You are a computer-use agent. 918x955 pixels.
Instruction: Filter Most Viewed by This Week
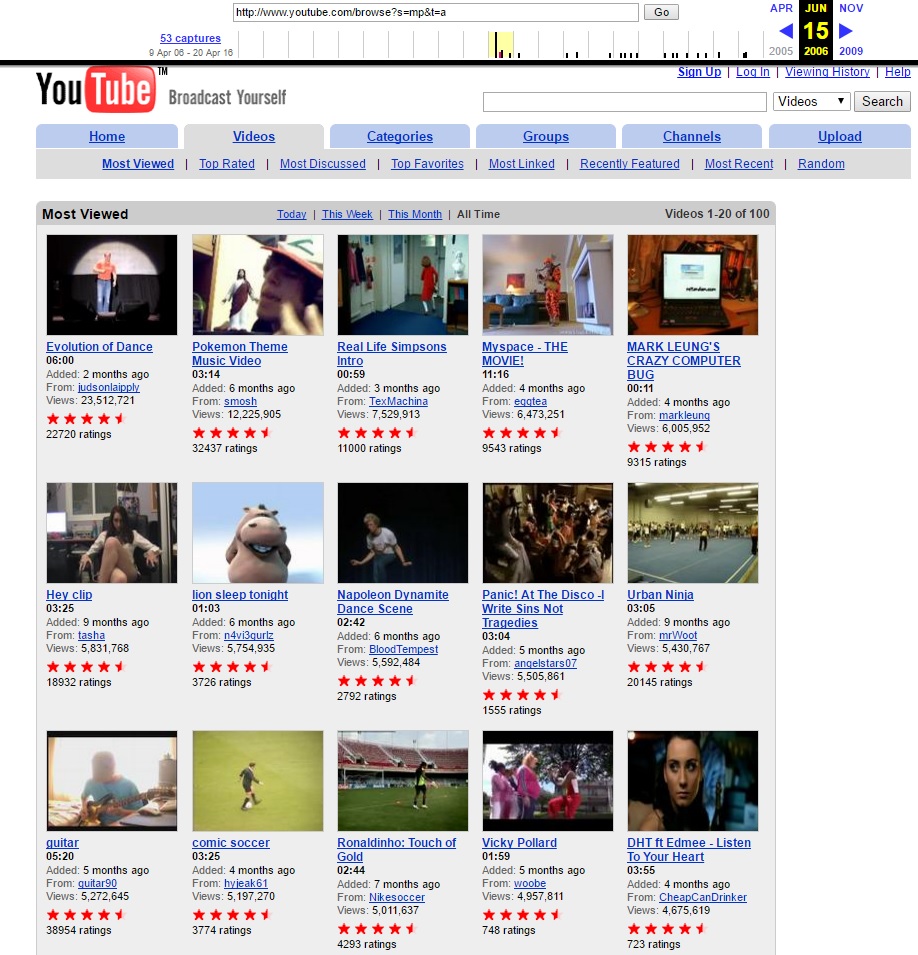(347, 214)
